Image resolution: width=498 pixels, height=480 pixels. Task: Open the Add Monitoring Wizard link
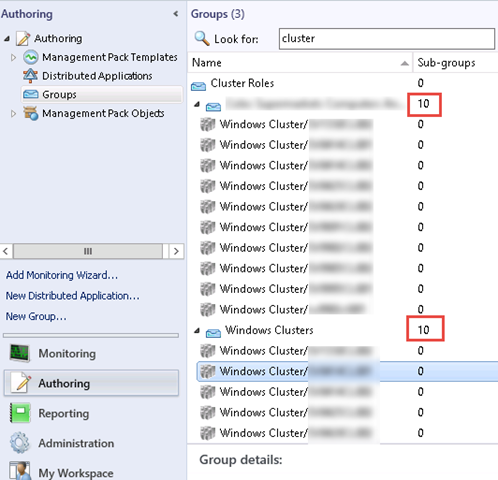pyautogui.click(x=62, y=275)
